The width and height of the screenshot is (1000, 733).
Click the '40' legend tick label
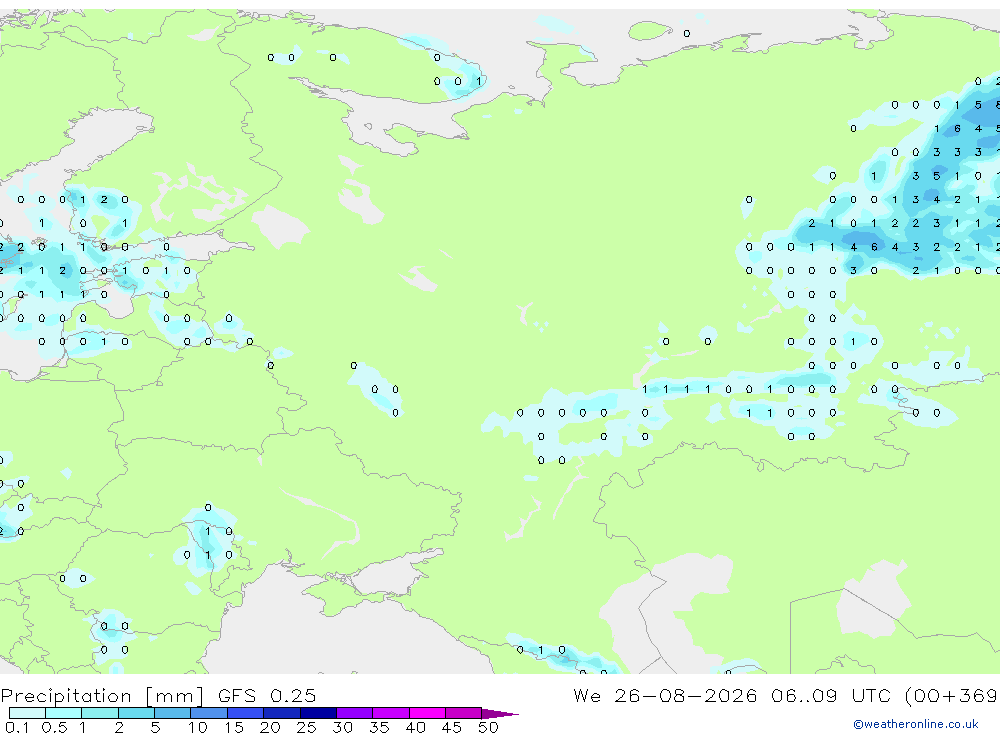pyautogui.click(x=415, y=727)
